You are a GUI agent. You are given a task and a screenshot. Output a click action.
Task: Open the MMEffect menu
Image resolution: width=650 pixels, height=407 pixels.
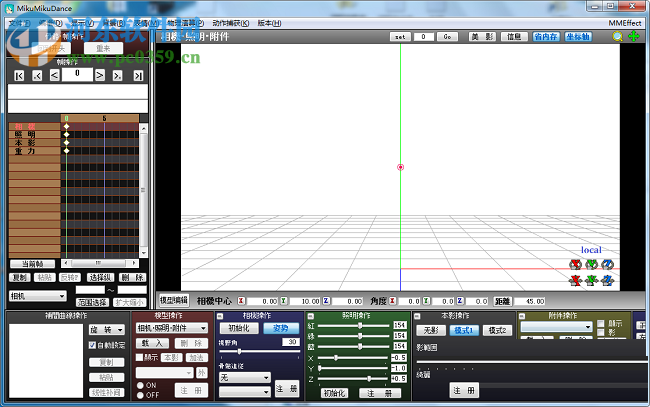click(x=625, y=23)
